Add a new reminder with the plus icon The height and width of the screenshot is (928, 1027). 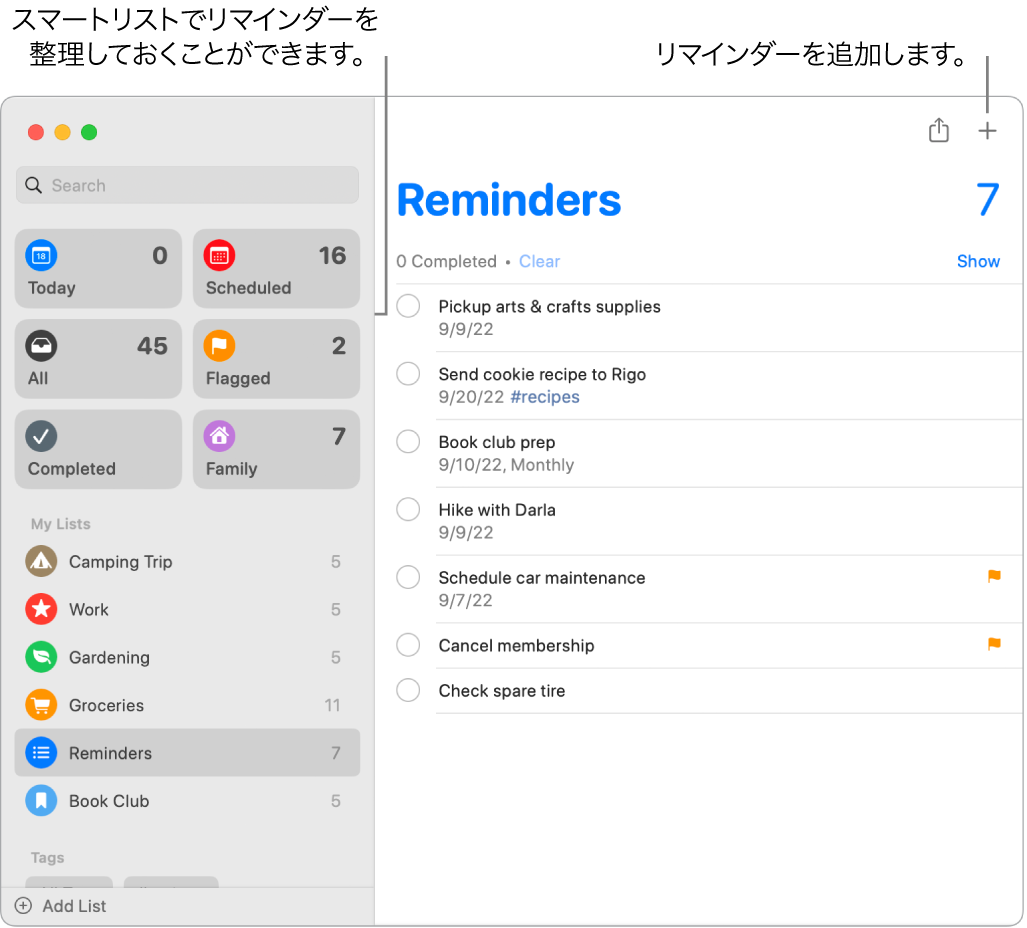[x=988, y=130]
